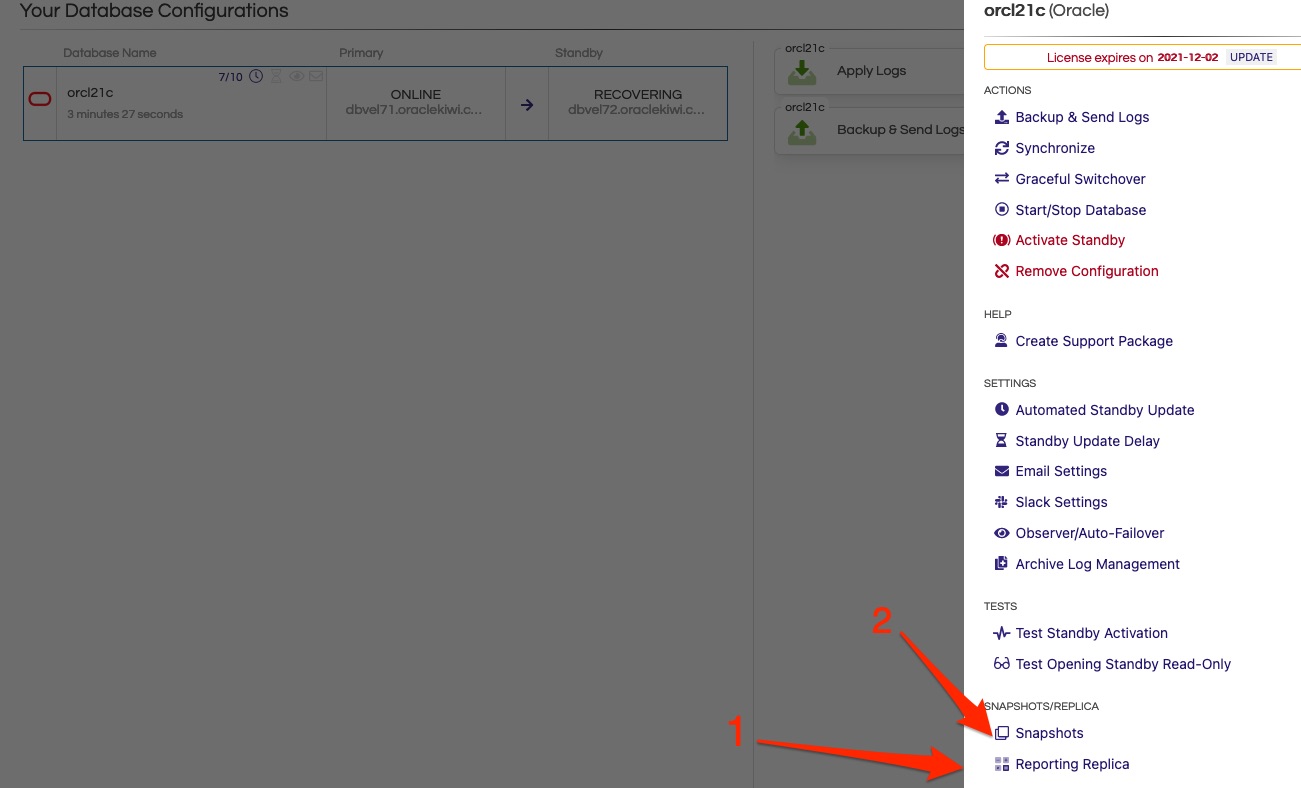Click the envelope status icon in orcl21c row
This screenshot has width=1301, height=788.
click(x=316, y=76)
